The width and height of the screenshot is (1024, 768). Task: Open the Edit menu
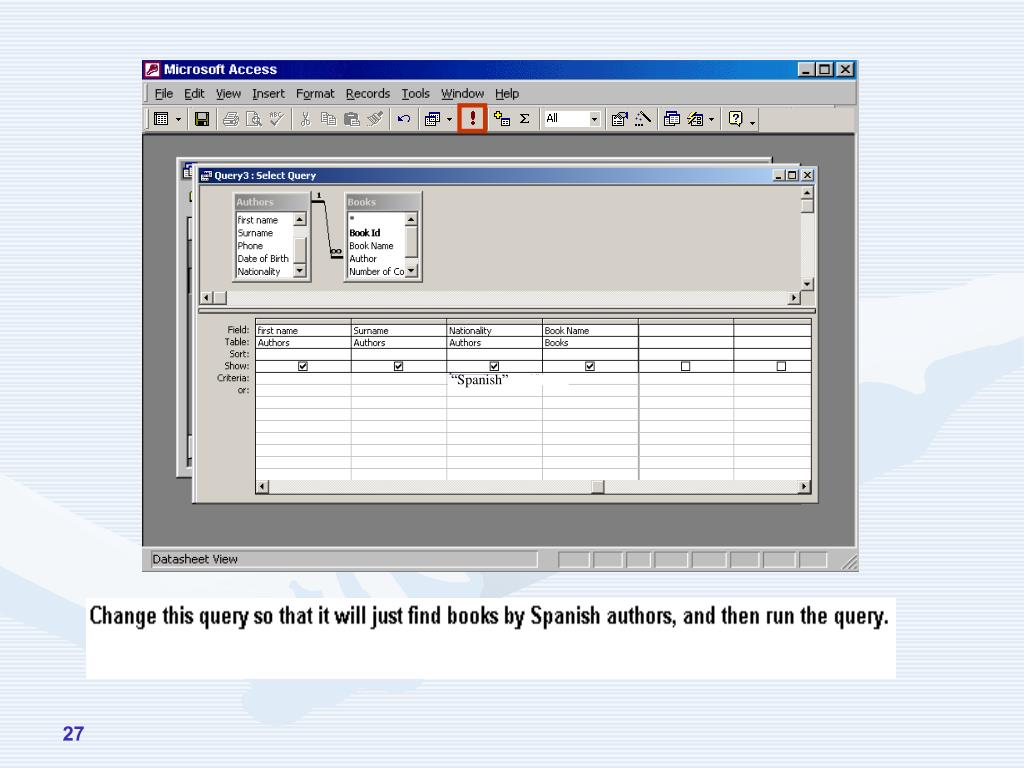click(194, 94)
